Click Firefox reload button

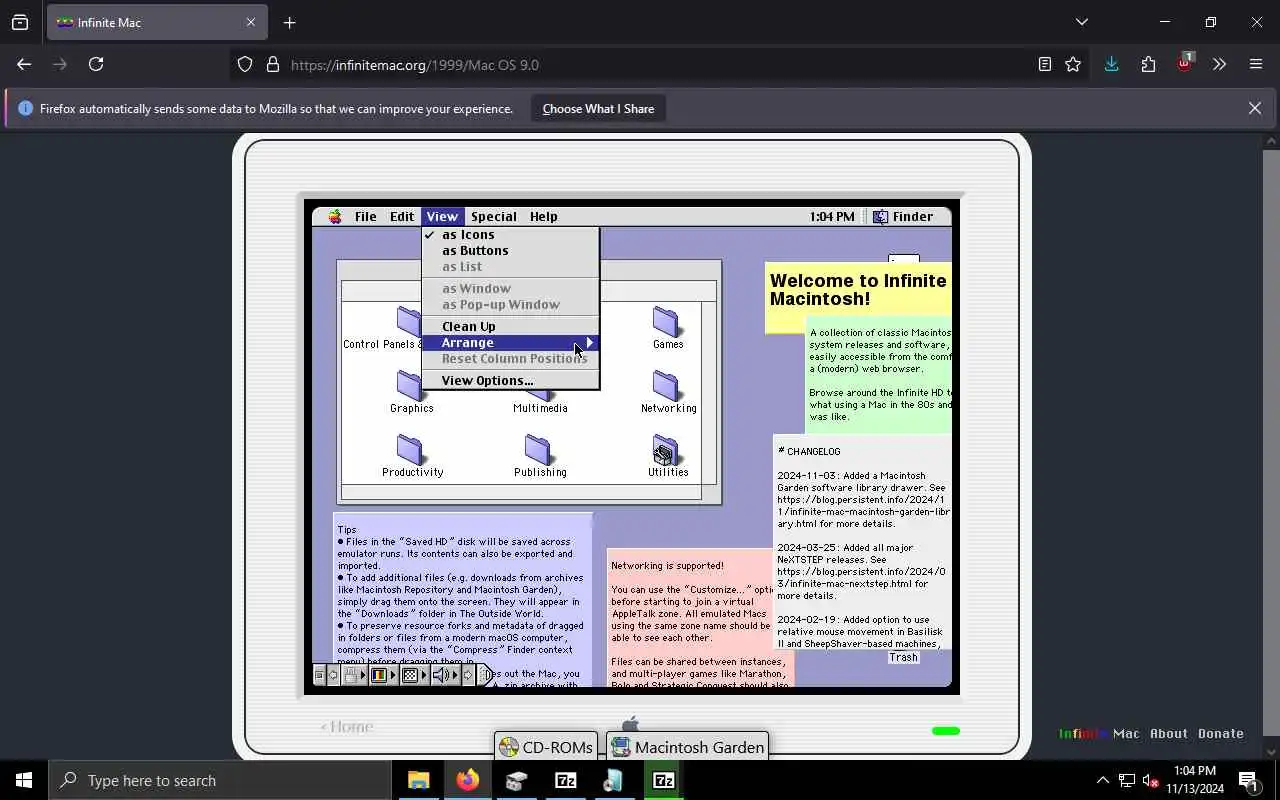click(x=96, y=64)
